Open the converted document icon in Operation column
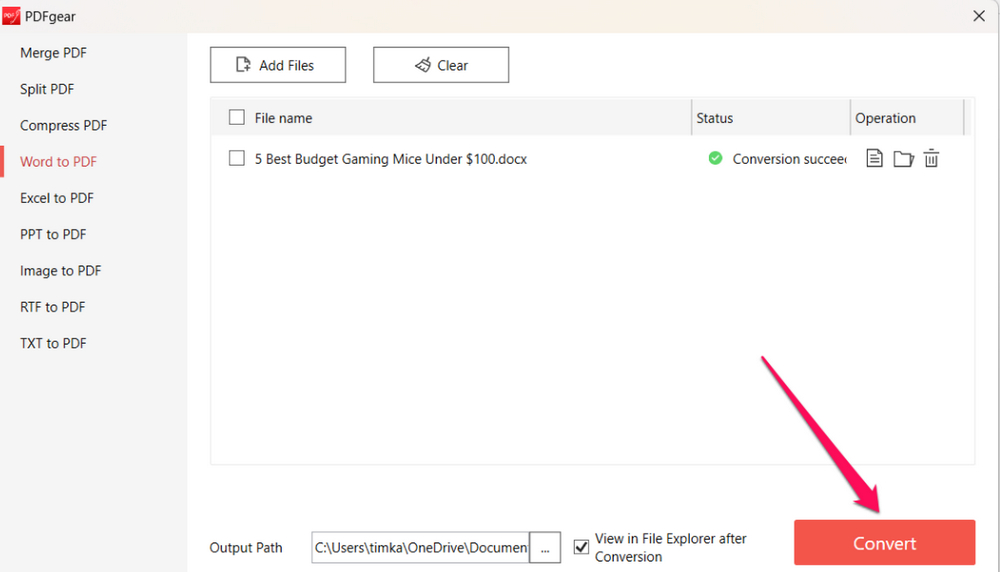Screen dimensions: 1000x572 coord(874,158)
